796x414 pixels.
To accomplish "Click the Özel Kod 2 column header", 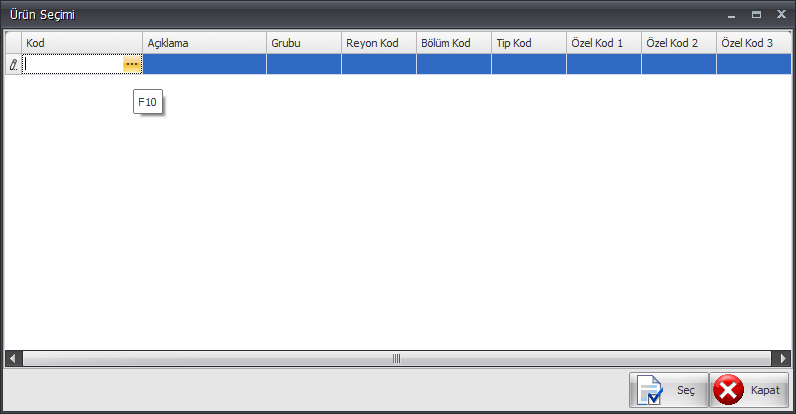I will 678,43.
